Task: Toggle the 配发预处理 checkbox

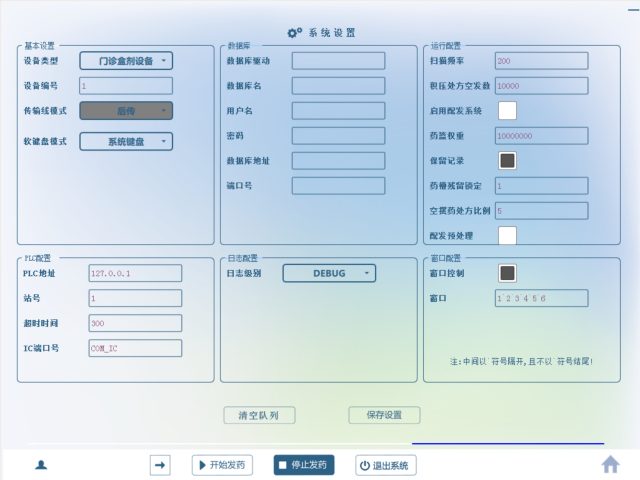Action: (507, 235)
